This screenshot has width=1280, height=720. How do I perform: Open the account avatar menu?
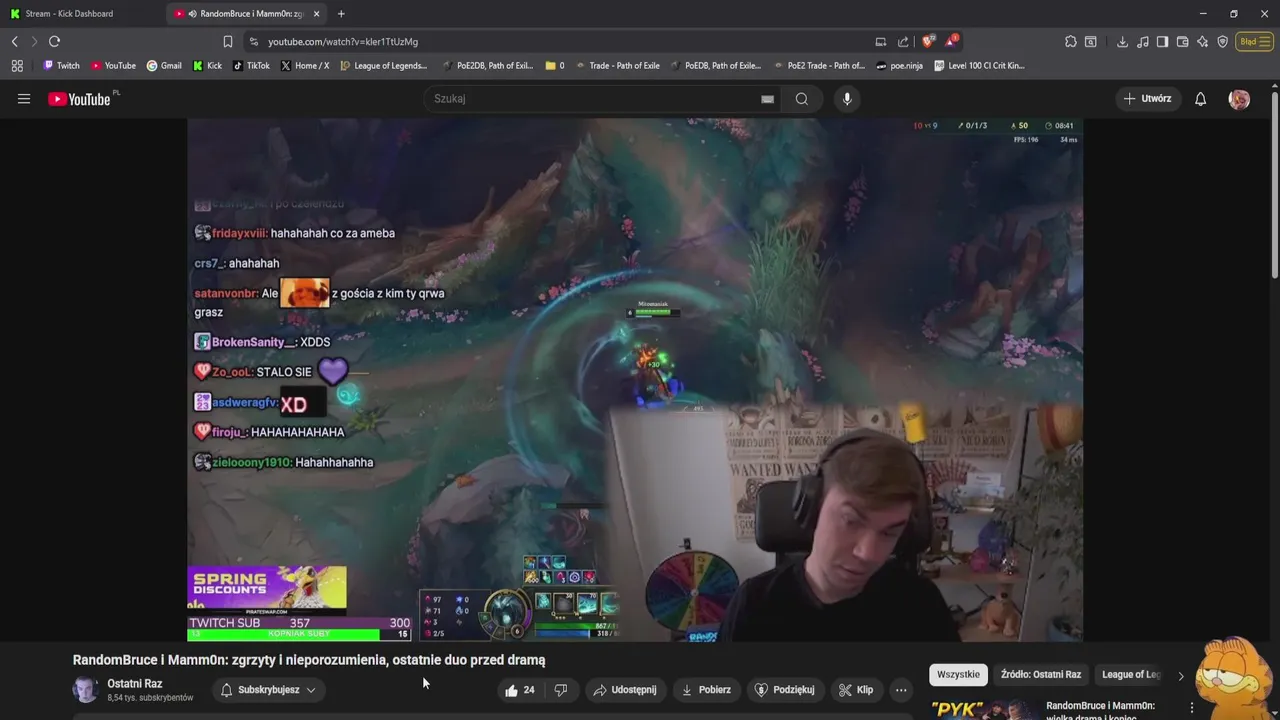tap(1239, 99)
